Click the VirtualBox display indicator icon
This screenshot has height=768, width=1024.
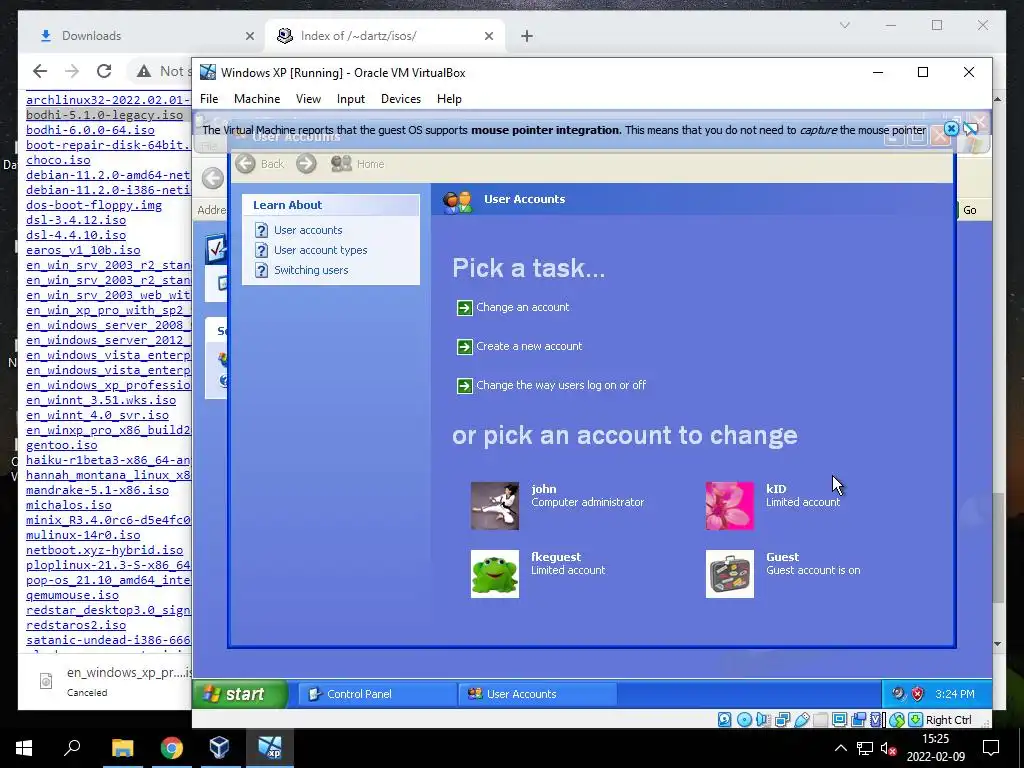pos(840,720)
